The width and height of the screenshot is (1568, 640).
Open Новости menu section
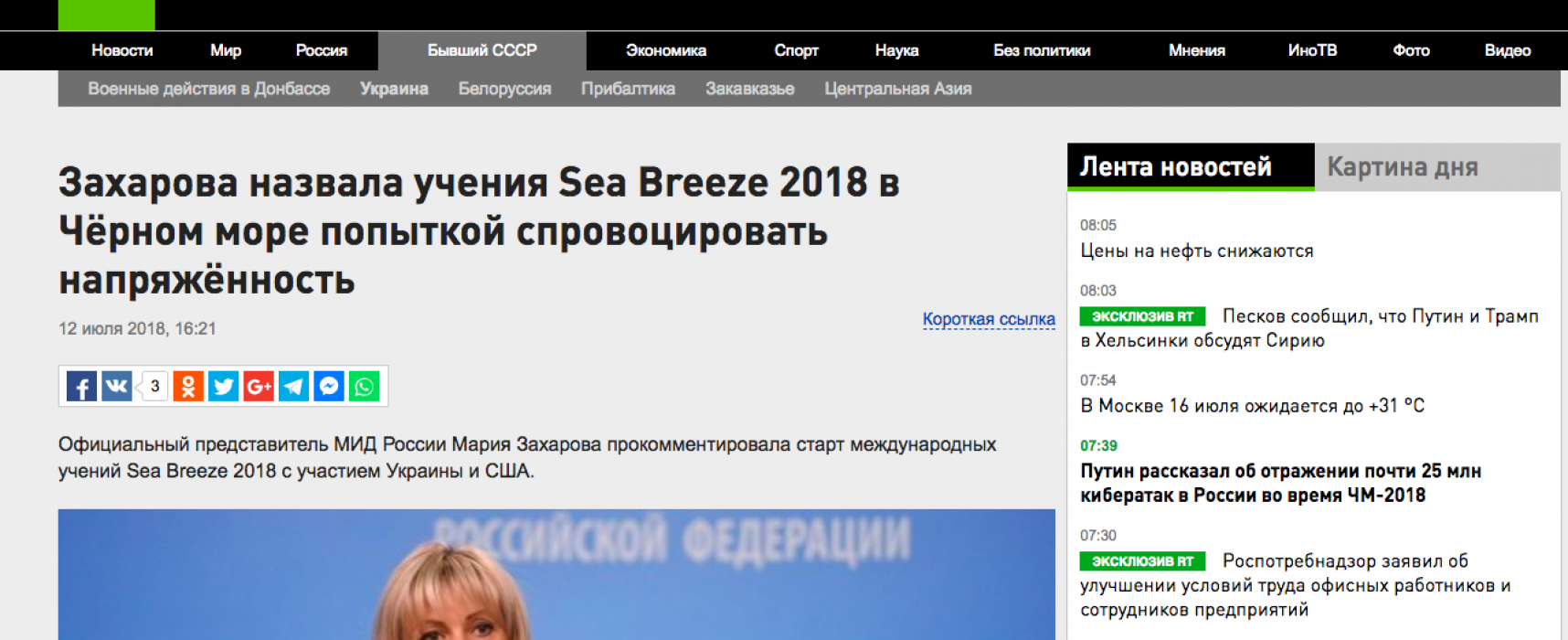[x=122, y=50]
